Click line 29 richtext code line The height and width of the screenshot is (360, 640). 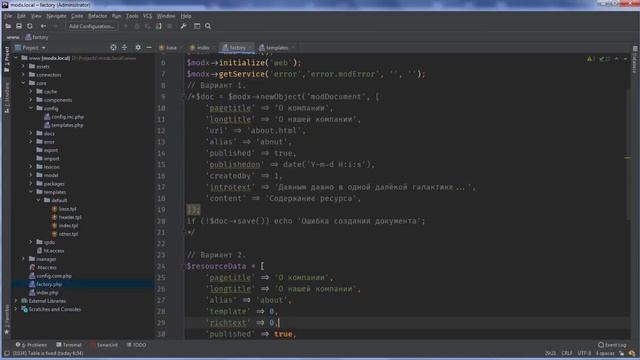click(x=406, y=322)
